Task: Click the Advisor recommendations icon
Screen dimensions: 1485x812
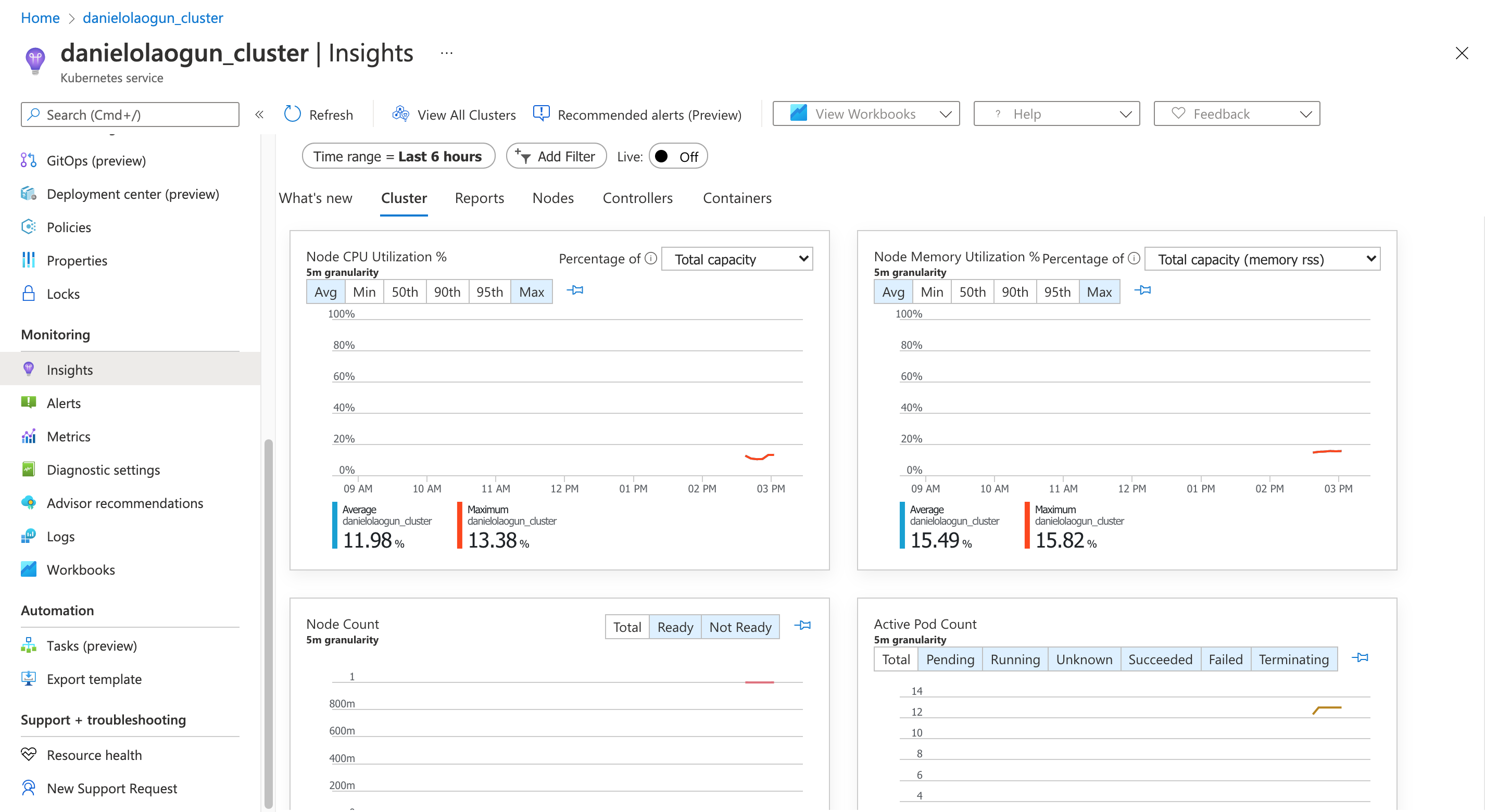Action: click(28, 503)
